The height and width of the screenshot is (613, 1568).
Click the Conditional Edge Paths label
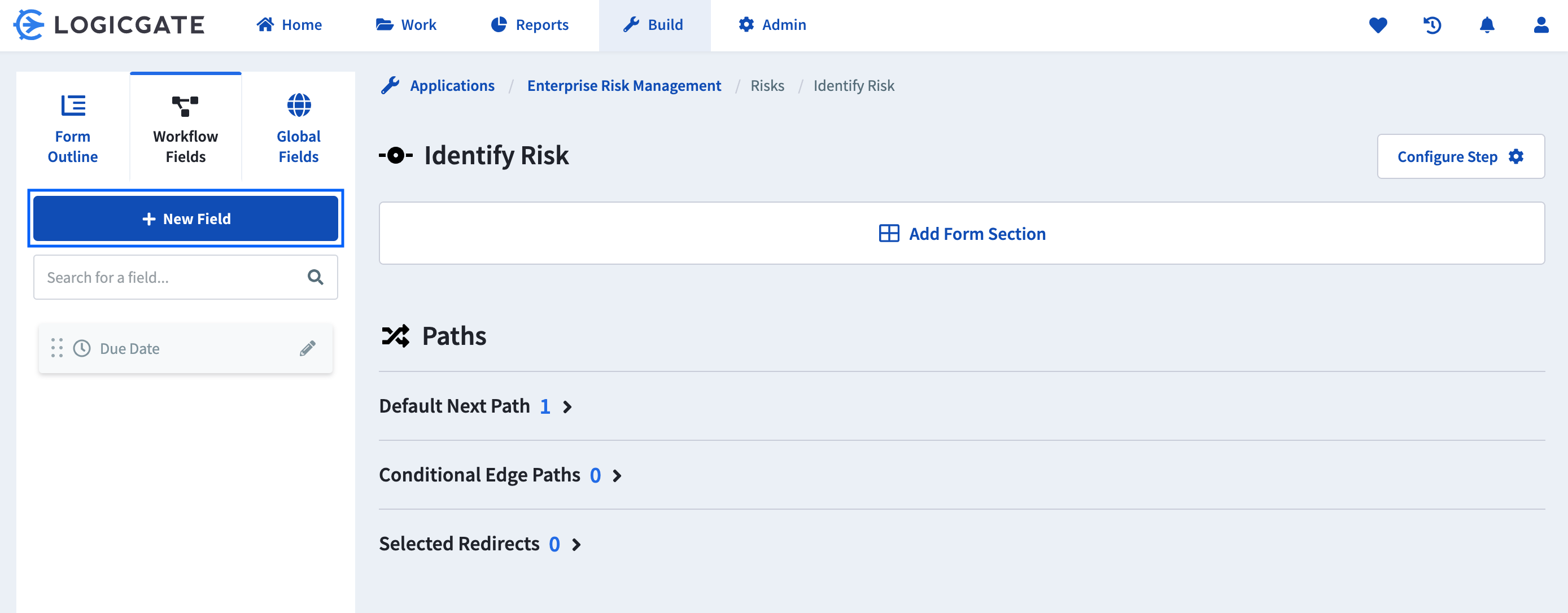coord(479,475)
